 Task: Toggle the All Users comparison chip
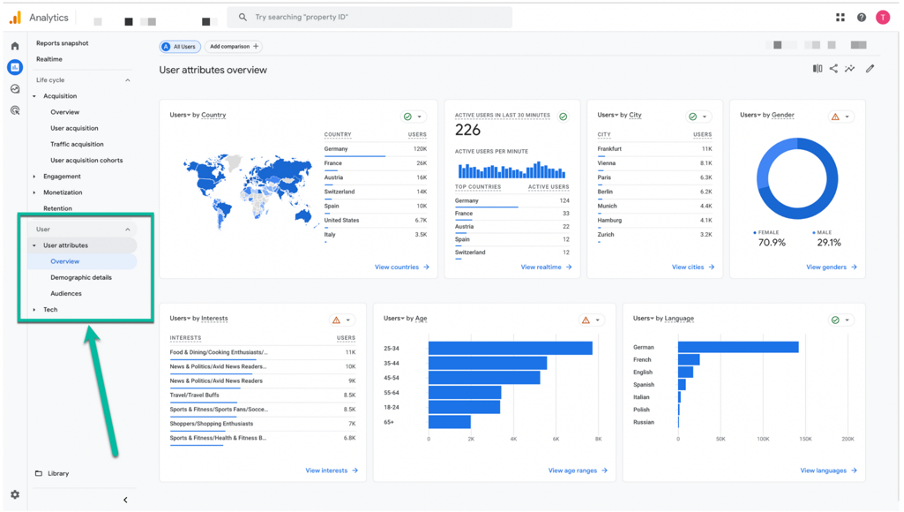pyautogui.click(x=180, y=47)
